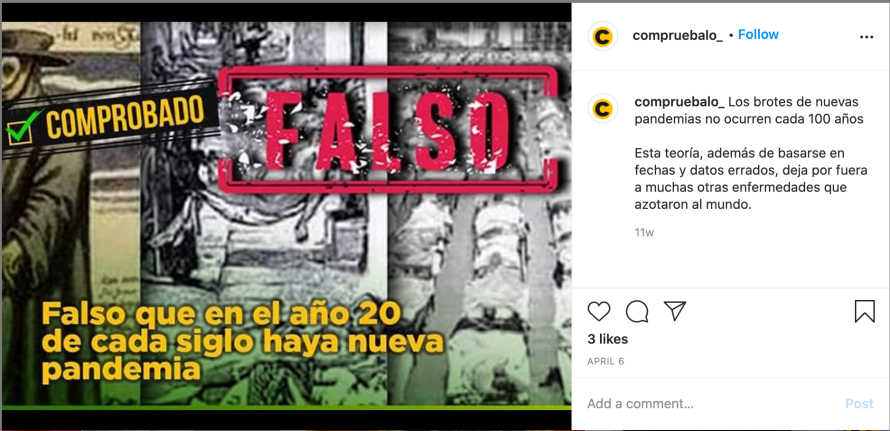This screenshot has height=431, width=890.
Task: Open the 11w timestamp link
Action: tap(644, 232)
